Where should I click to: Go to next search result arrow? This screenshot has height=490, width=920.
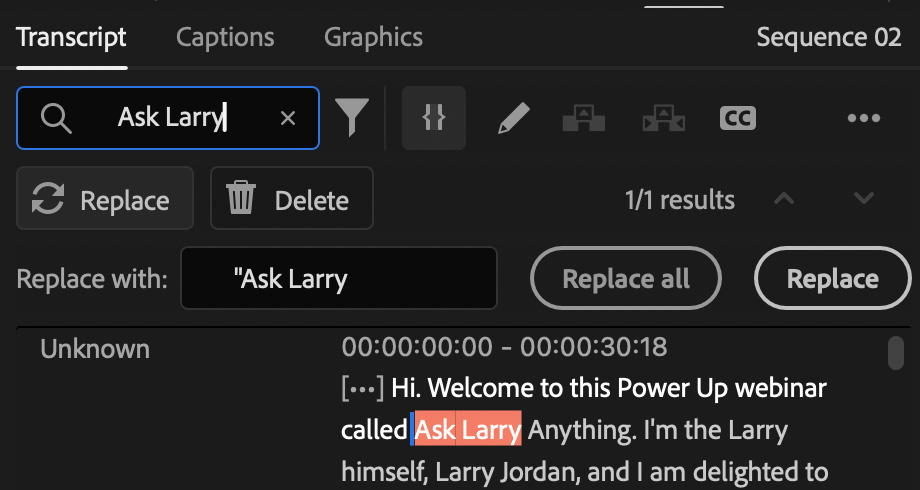pyautogui.click(x=864, y=199)
